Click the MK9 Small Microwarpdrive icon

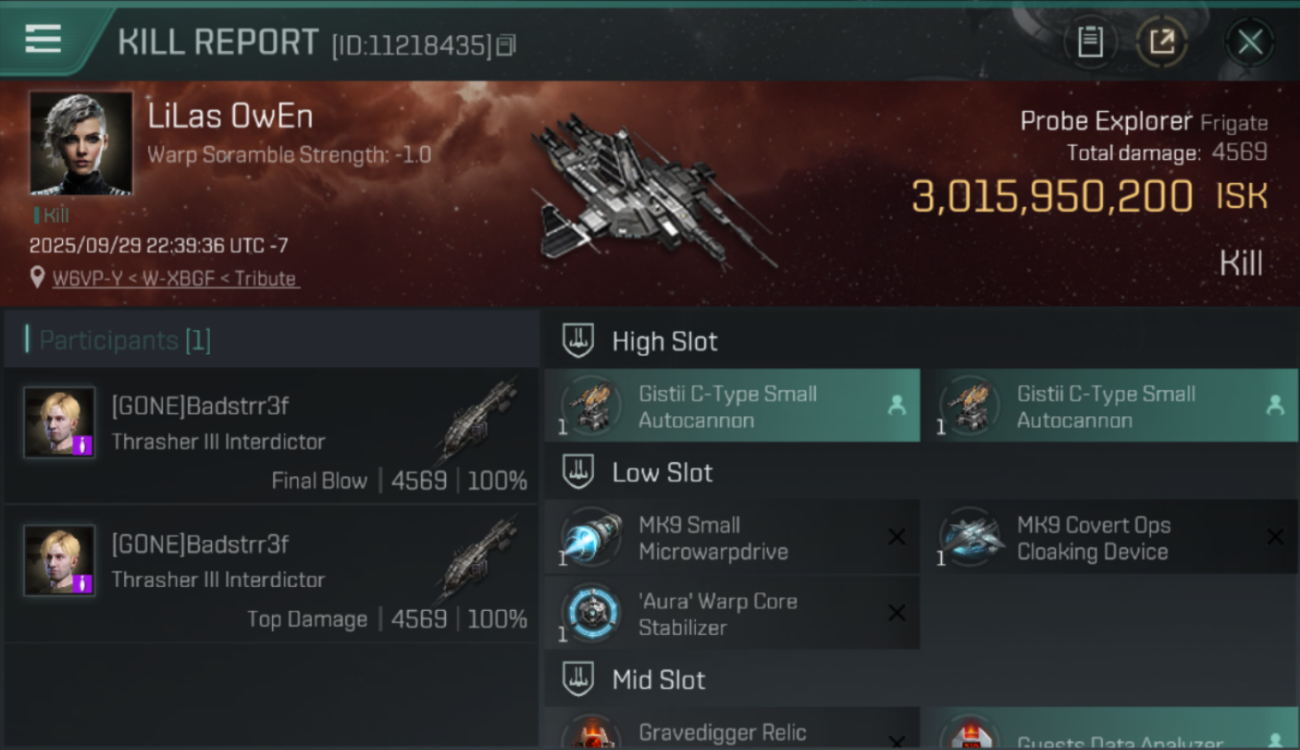(590, 537)
